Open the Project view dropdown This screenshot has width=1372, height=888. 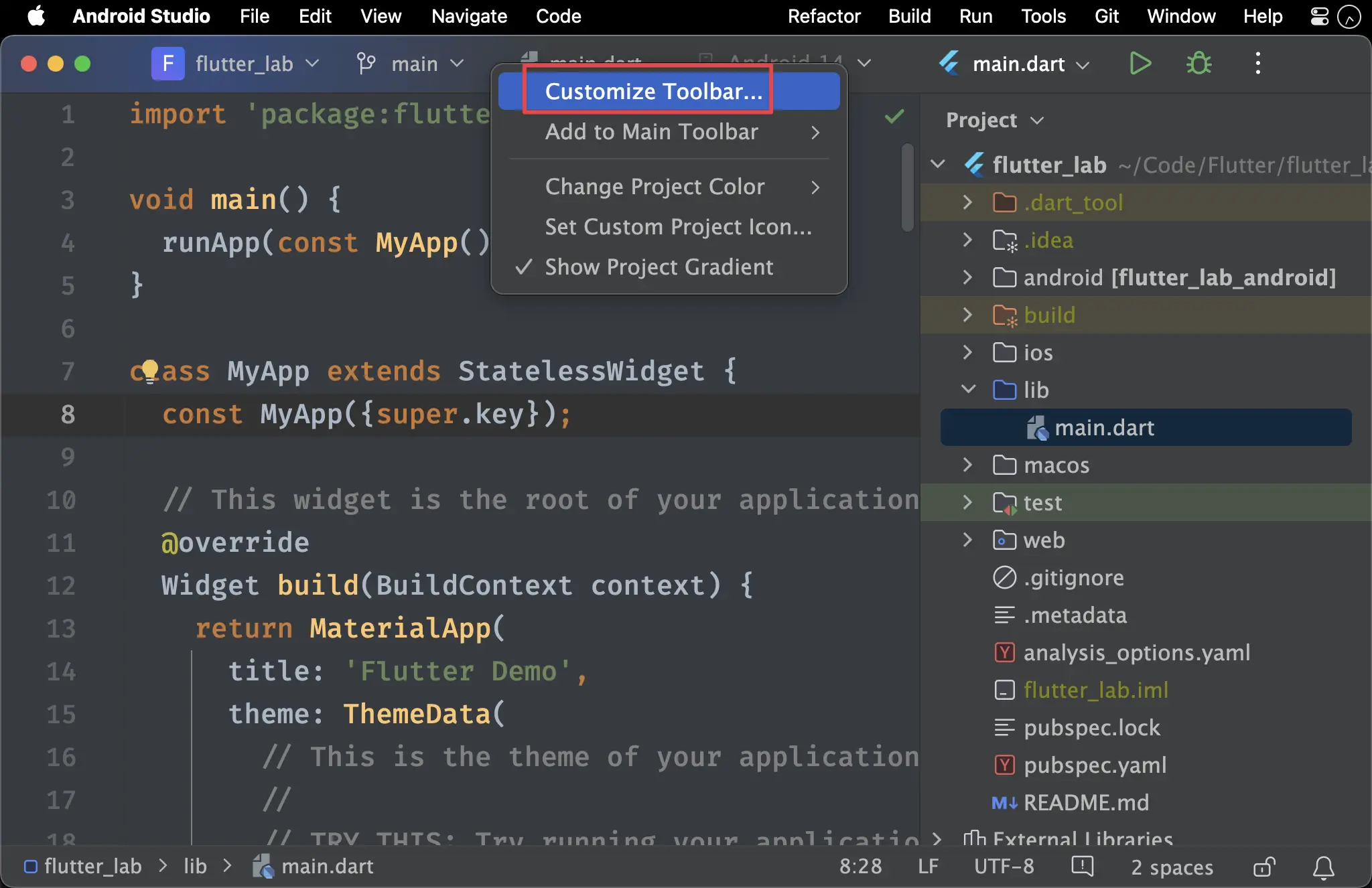click(995, 121)
